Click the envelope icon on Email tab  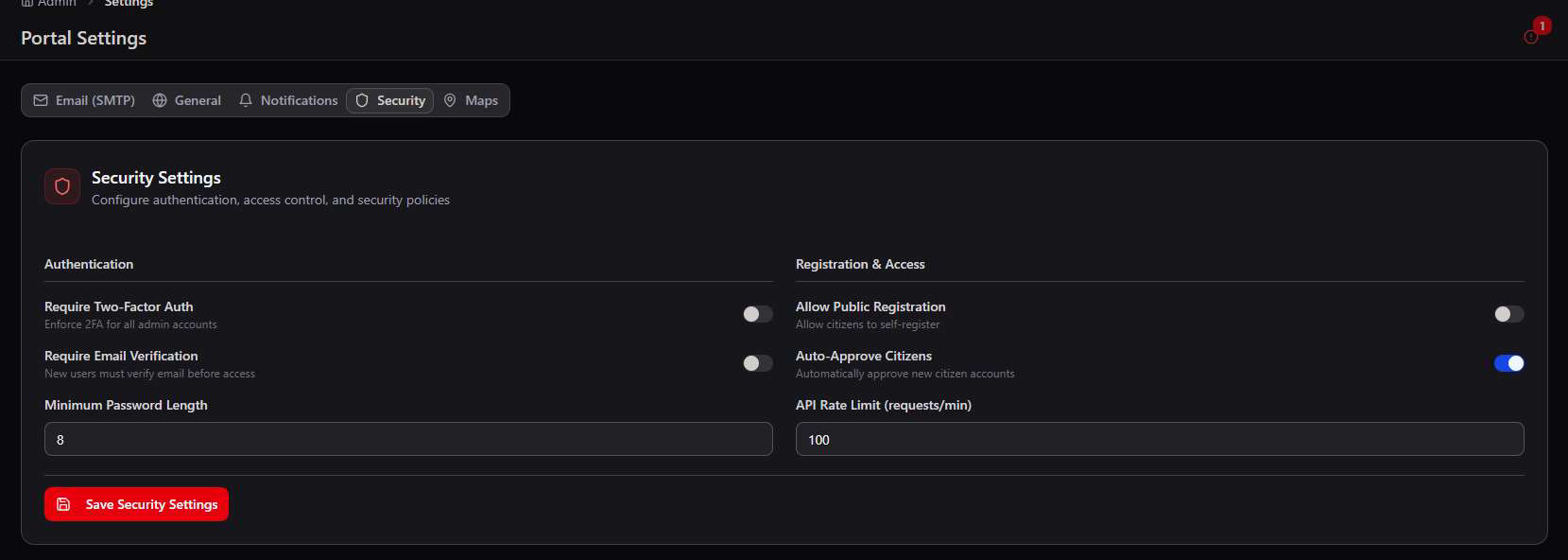41,100
